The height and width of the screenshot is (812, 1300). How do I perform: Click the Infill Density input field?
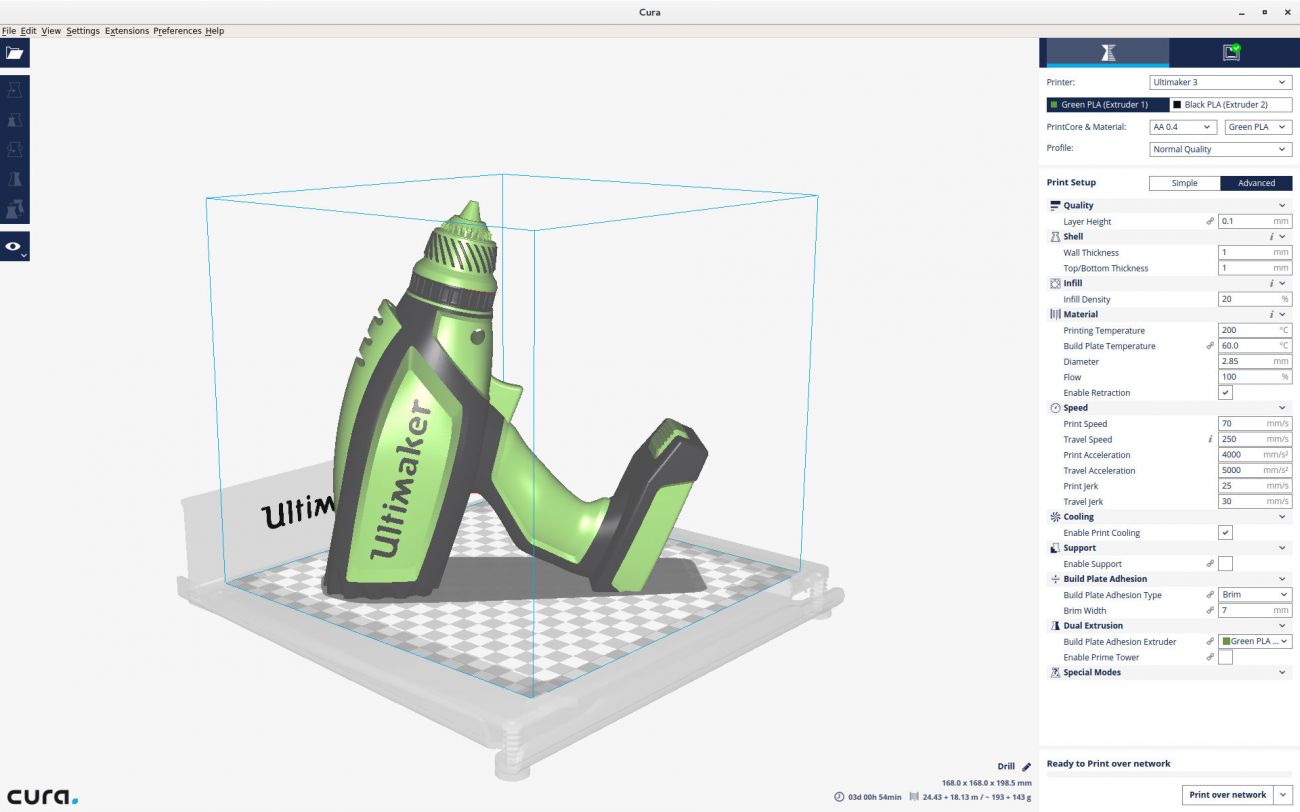pyautogui.click(x=1255, y=299)
